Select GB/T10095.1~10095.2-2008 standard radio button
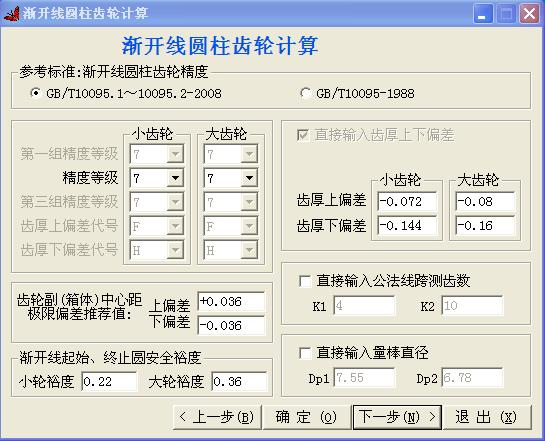This screenshot has width=545, height=441. tap(35, 93)
